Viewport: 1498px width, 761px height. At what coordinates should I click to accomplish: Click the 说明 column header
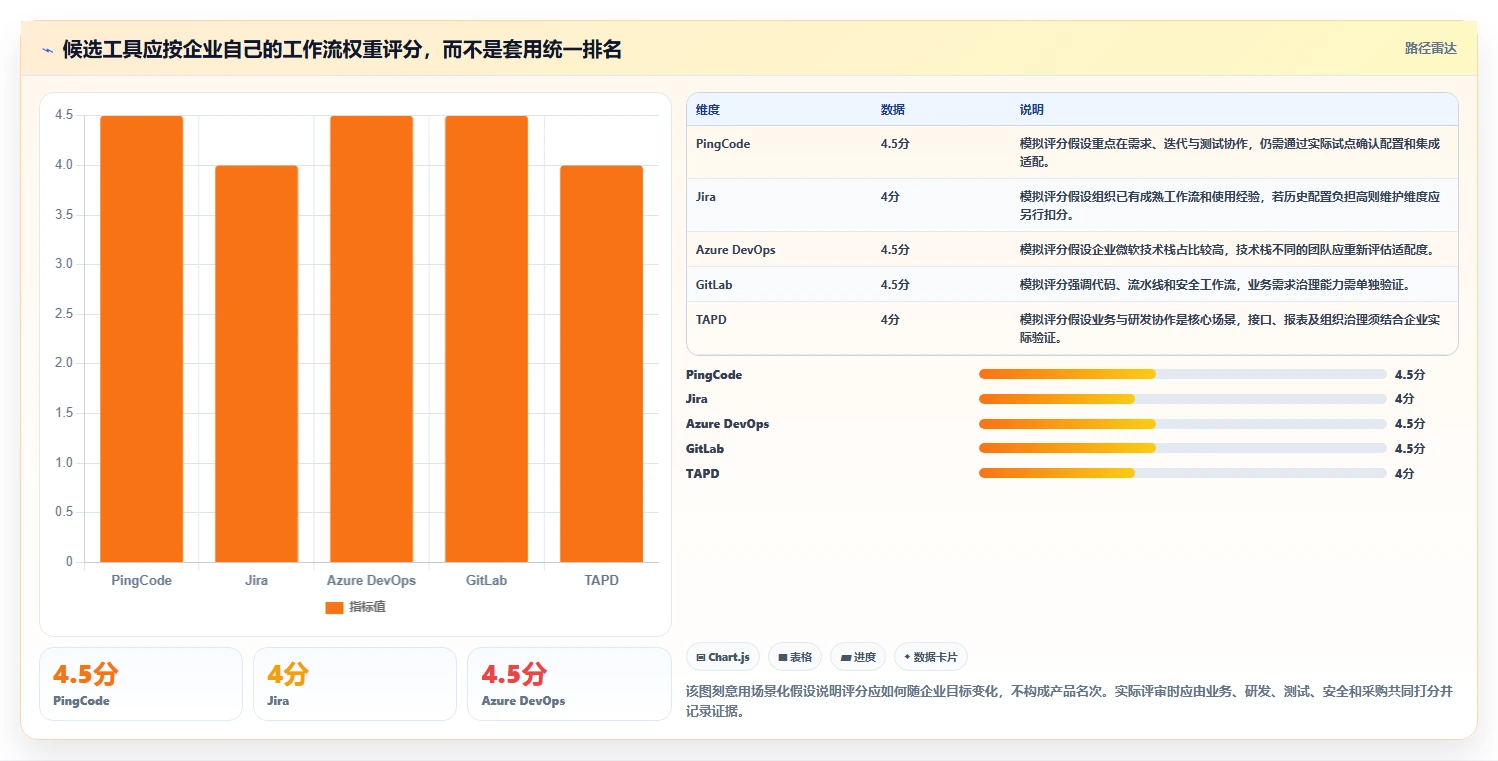pyautogui.click(x=1032, y=110)
